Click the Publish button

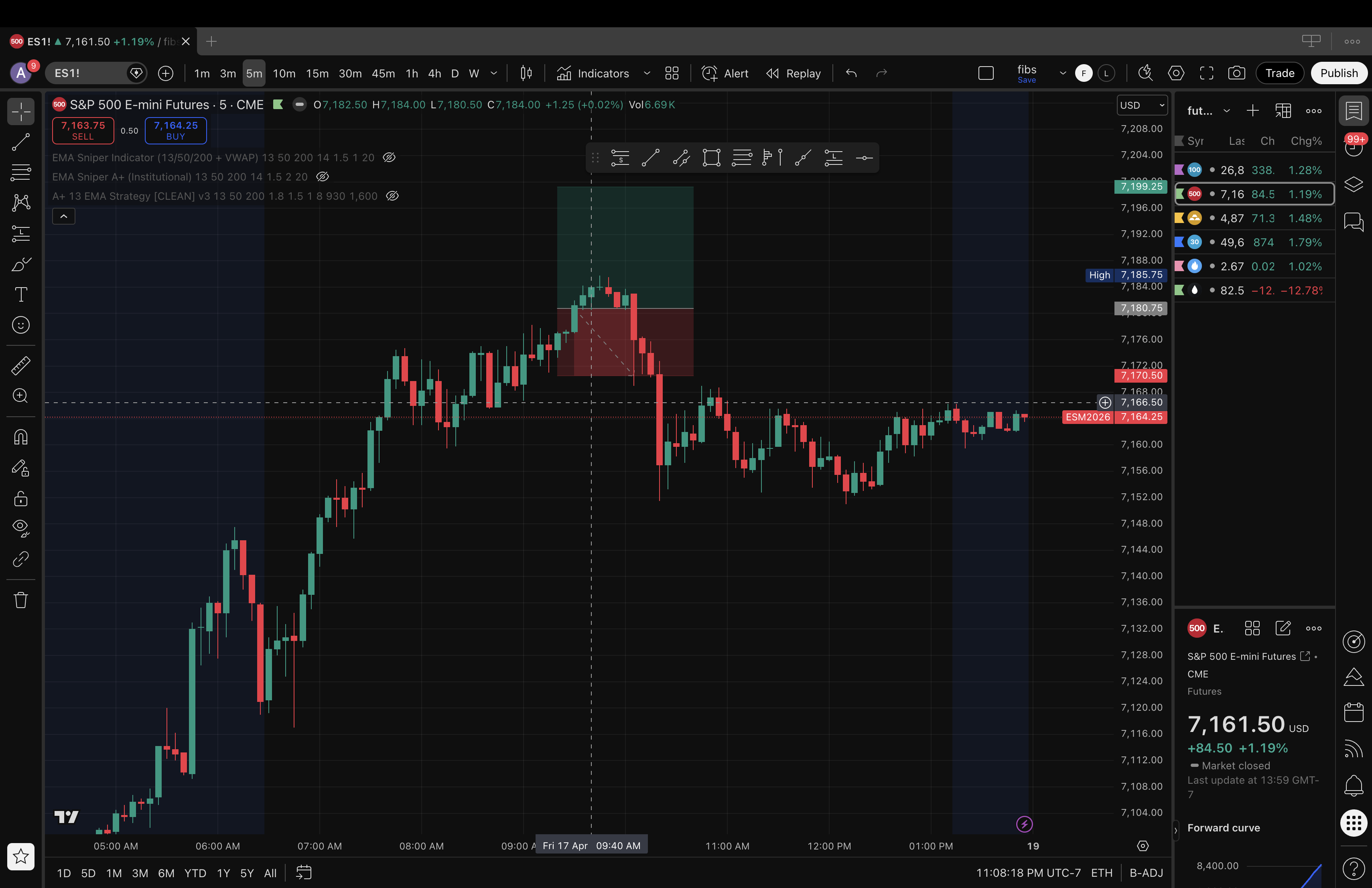tap(1339, 73)
